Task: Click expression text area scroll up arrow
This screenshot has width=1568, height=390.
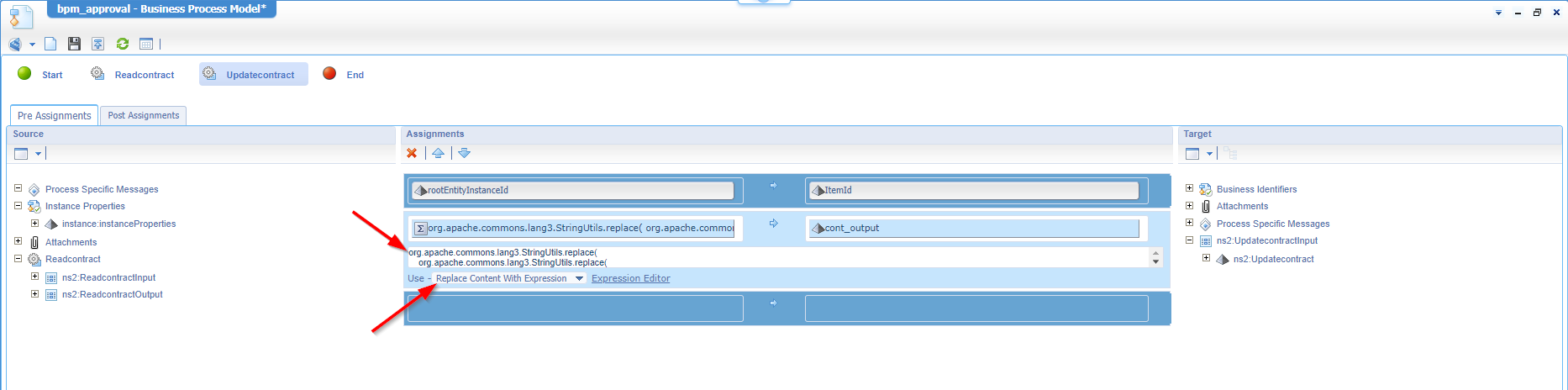Action: (x=1156, y=252)
